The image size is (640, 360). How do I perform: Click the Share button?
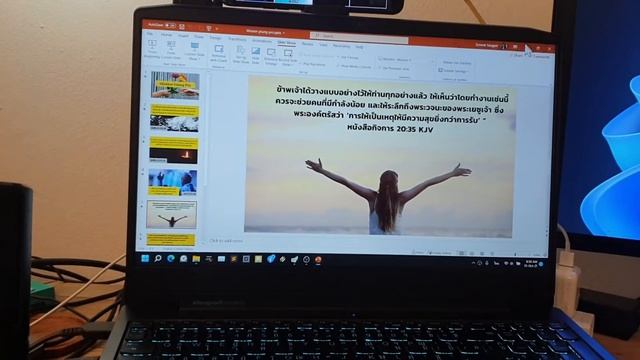click(518, 55)
